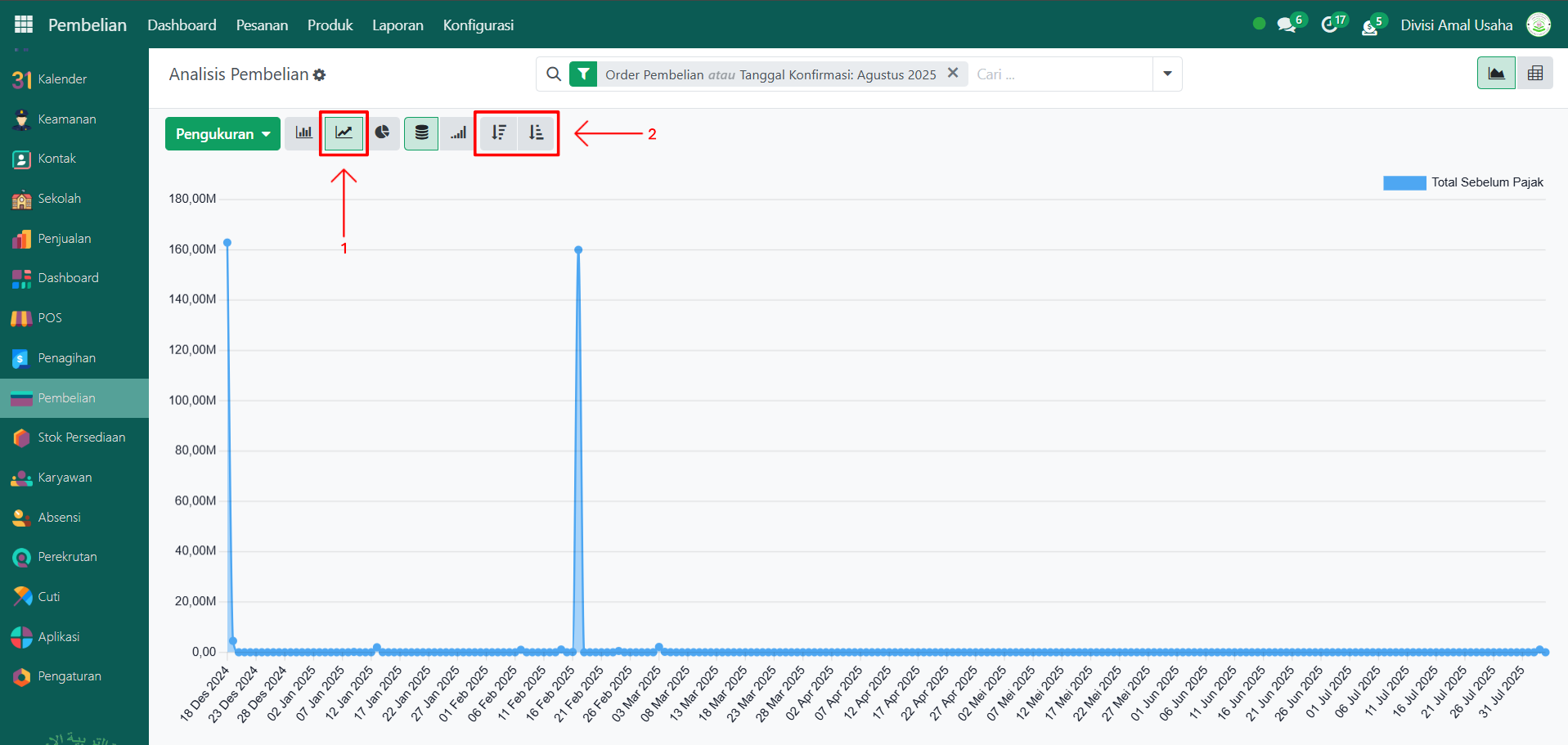This screenshot has width=1568, height=745.
Task: Open the Analisis Pembelian gear menu
Action: (x=320, y=75)
